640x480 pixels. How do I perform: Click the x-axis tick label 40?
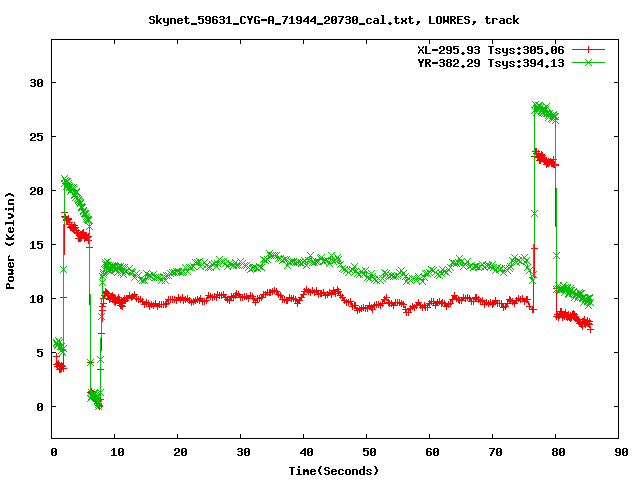click(x=307, y=452)
